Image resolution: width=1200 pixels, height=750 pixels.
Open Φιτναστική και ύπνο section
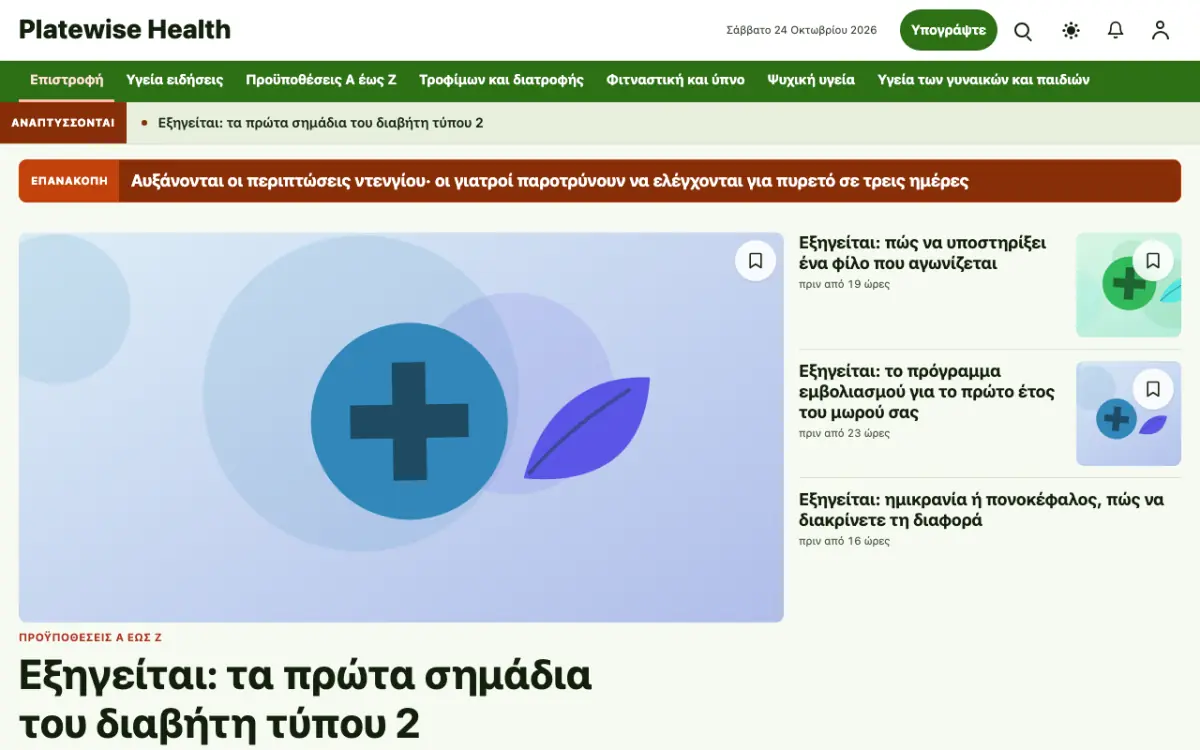[675, 80]
